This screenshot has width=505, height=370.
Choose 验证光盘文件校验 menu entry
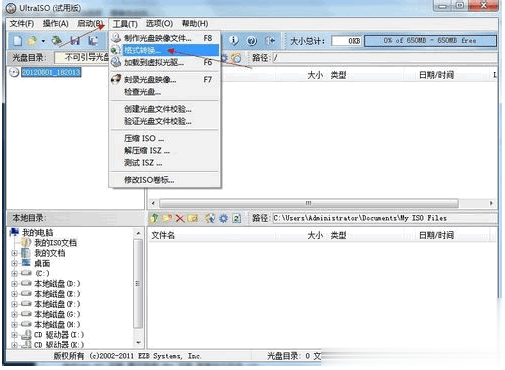pos(165,121)
